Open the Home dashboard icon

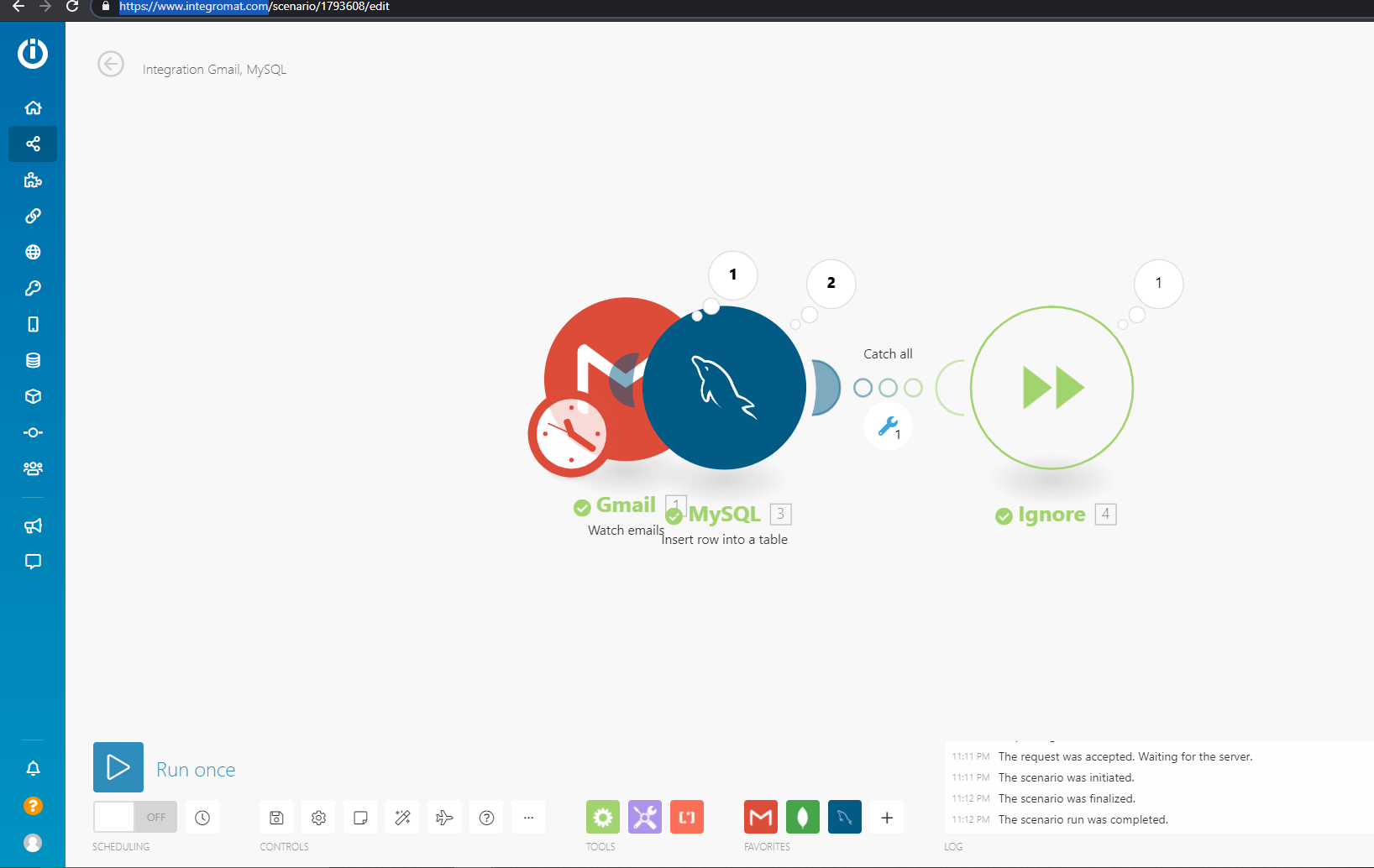[x=33, y=107]
